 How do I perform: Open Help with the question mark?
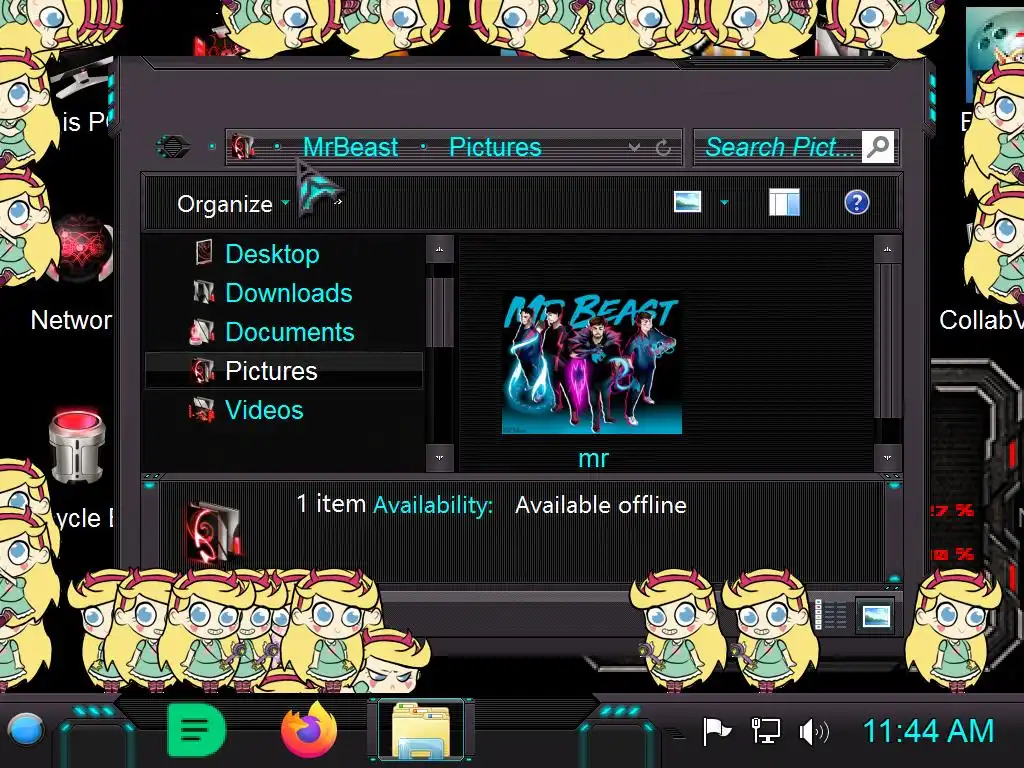(x=856, y=202)
